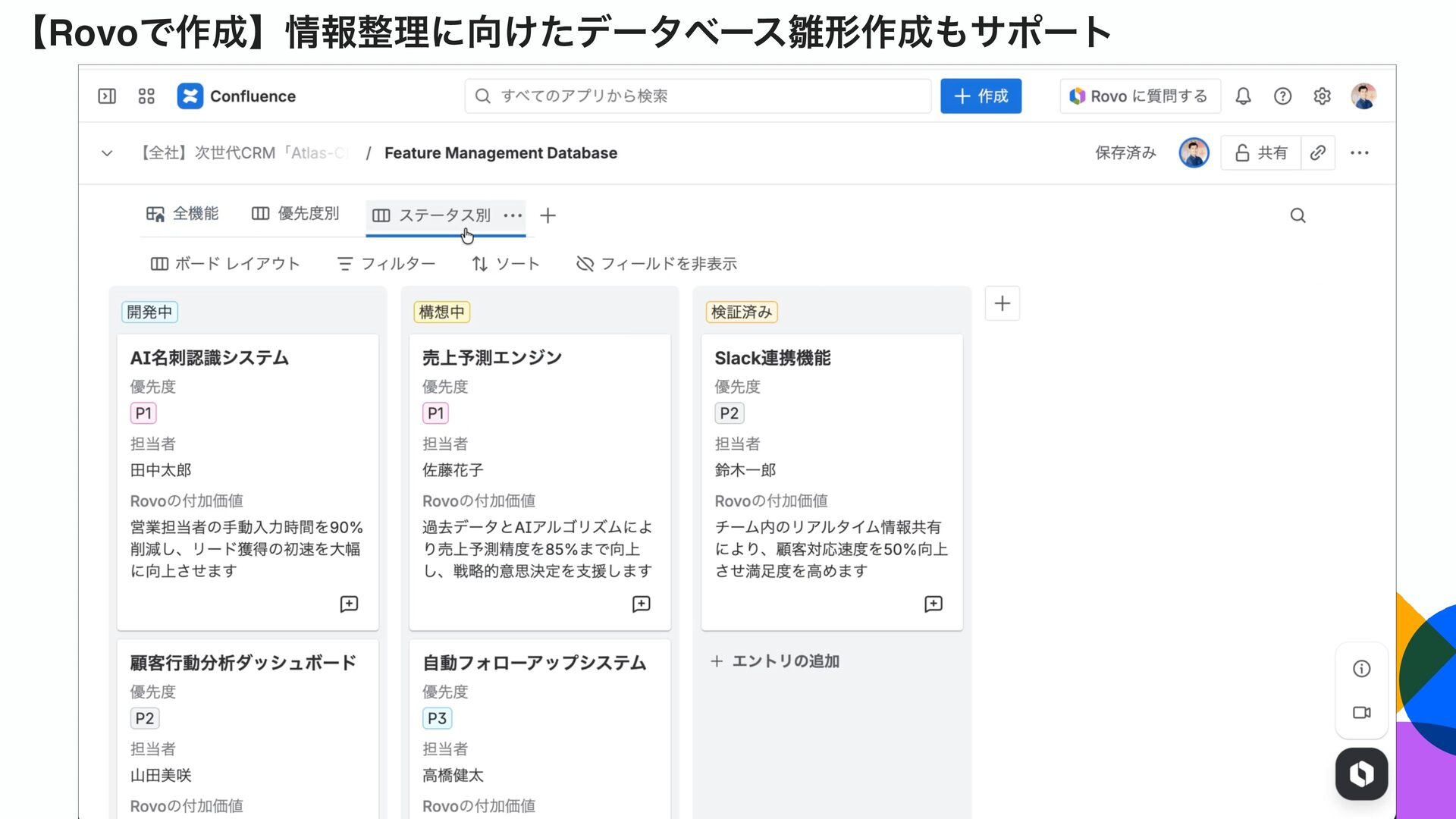The width and height of the screenshot is (1456, 819).
Task: Copy link with the chain icon
Action: (1318, 153)
